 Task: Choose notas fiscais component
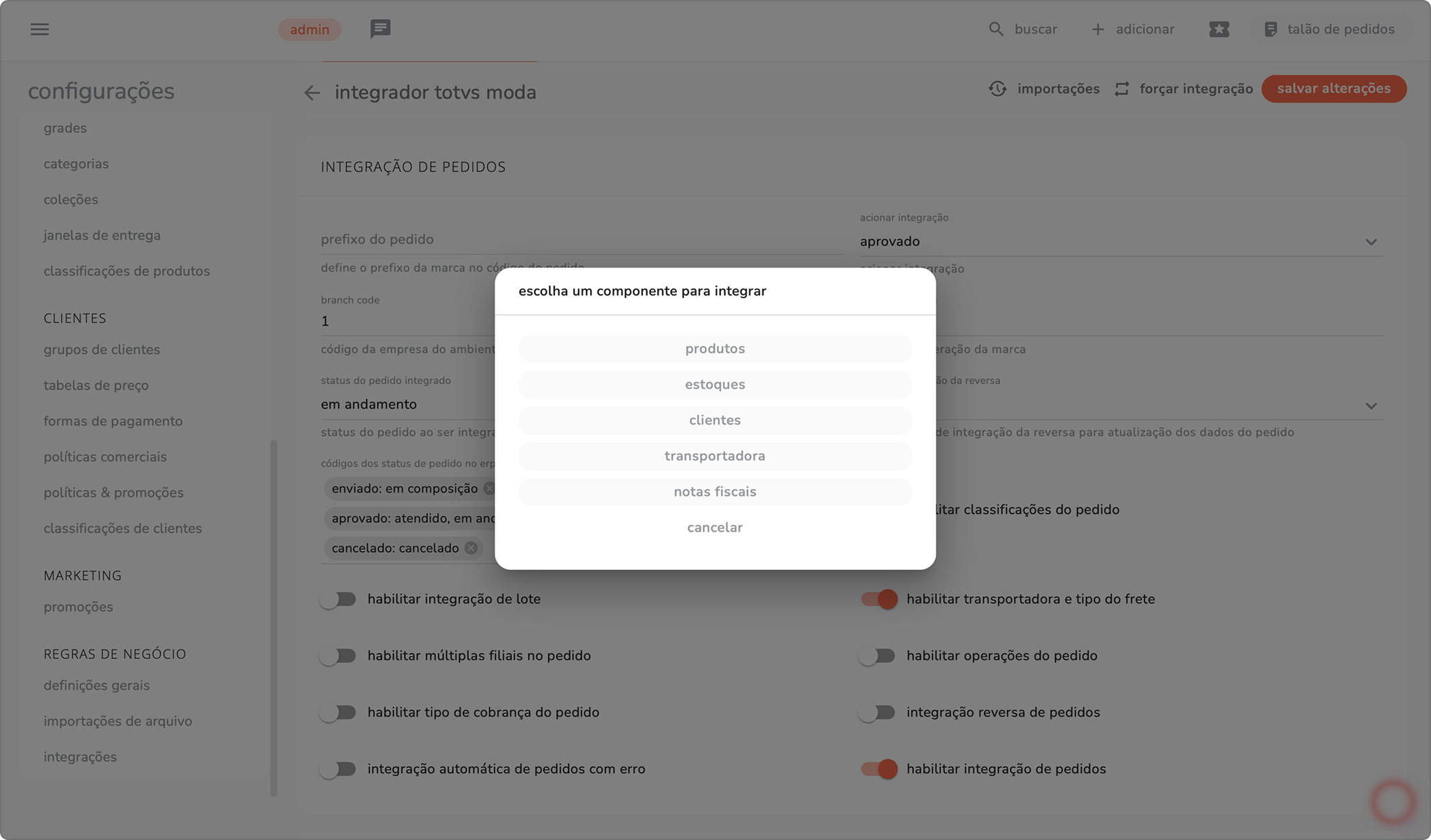(715, 492)
